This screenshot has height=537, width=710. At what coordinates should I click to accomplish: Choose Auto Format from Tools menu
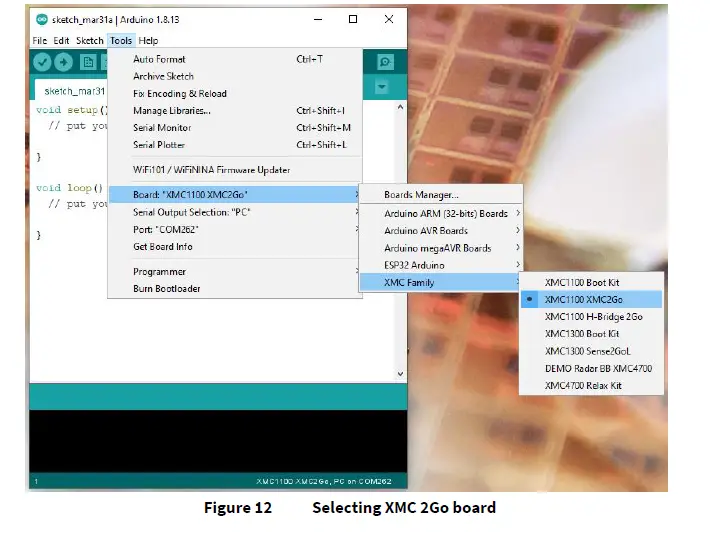[235, 59]
